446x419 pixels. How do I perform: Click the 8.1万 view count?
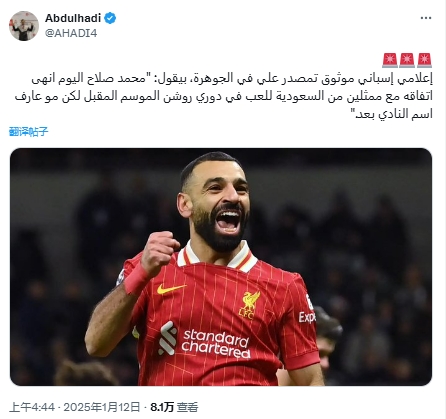point(162,407)
